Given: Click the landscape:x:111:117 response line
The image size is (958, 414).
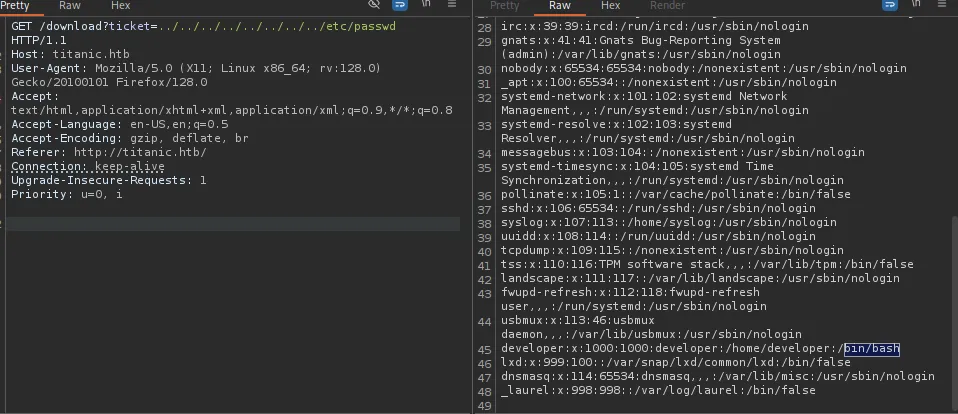Looking at the screenshot, I should pyautogui.click(x=700, y=279).
